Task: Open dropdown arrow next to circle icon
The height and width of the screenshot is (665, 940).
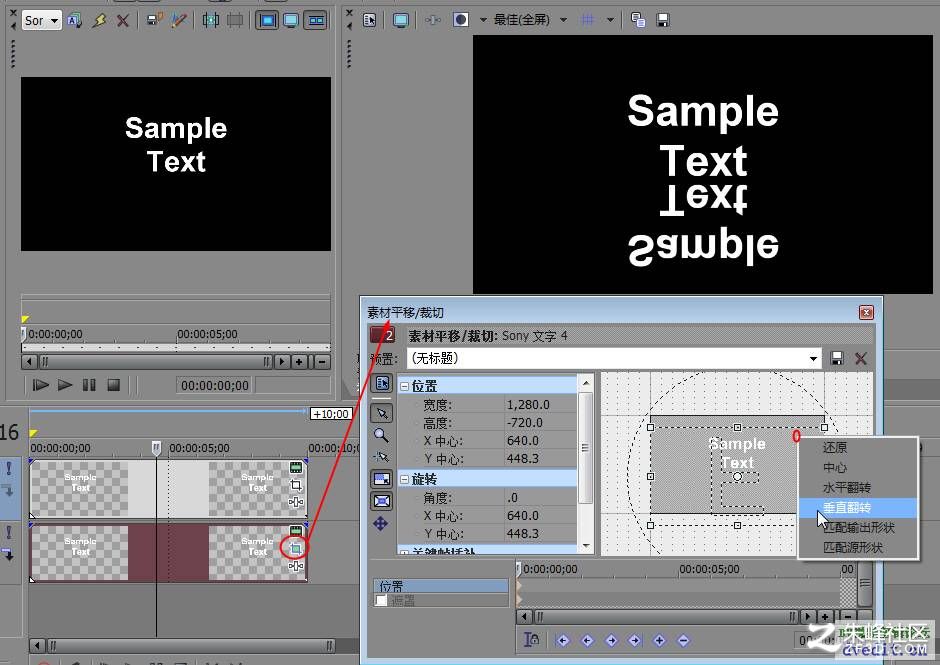Action: coord(483,20)
